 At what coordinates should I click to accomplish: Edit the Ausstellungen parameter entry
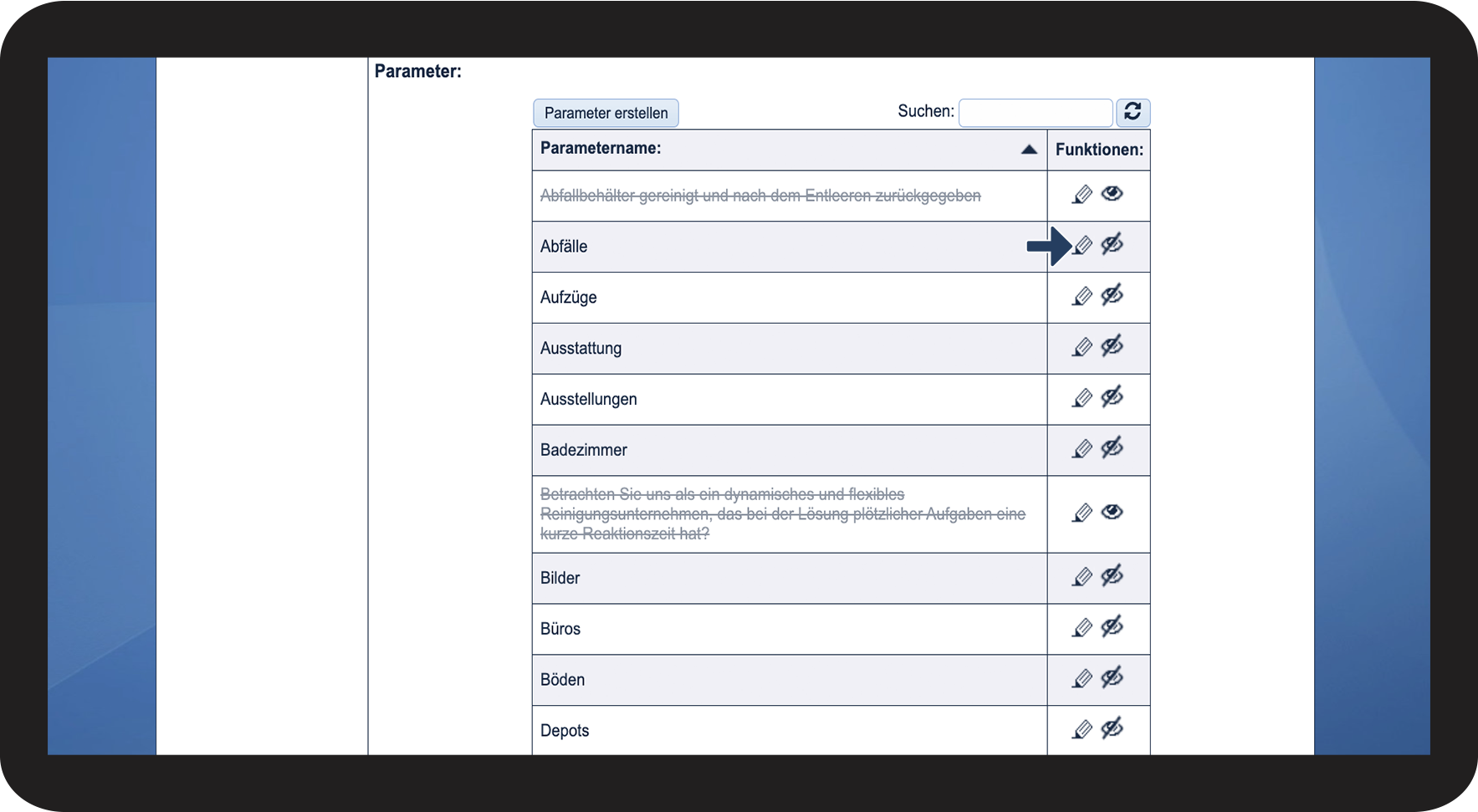point(1082,399)
